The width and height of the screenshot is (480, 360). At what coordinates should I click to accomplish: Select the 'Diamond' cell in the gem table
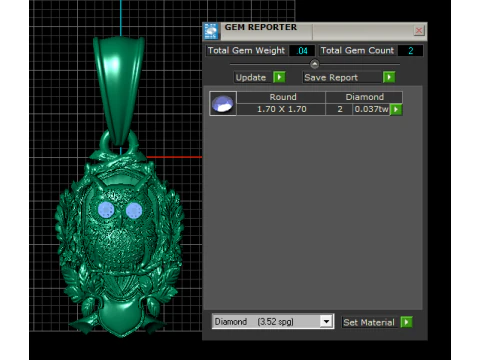pyautogui.click(x=364, y=97)
